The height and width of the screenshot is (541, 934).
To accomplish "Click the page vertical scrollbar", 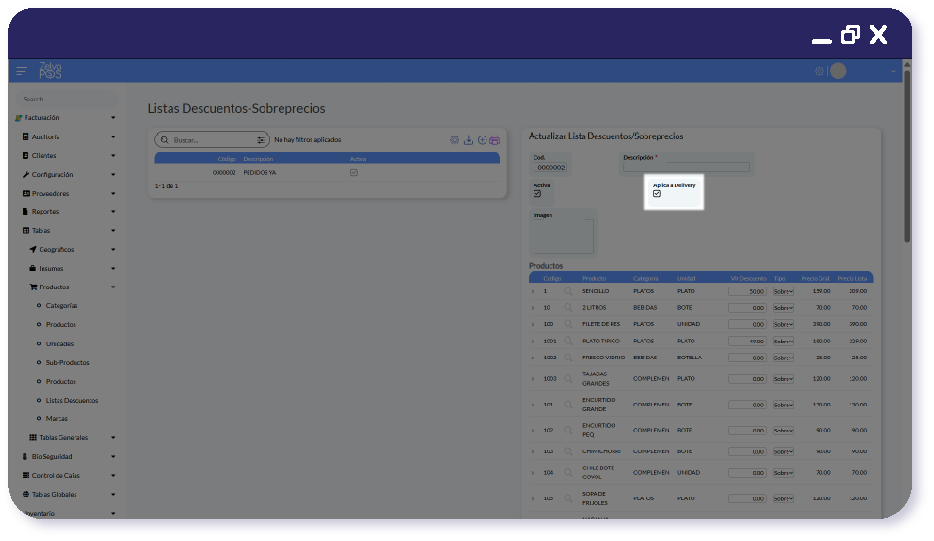I will [907, 156].
